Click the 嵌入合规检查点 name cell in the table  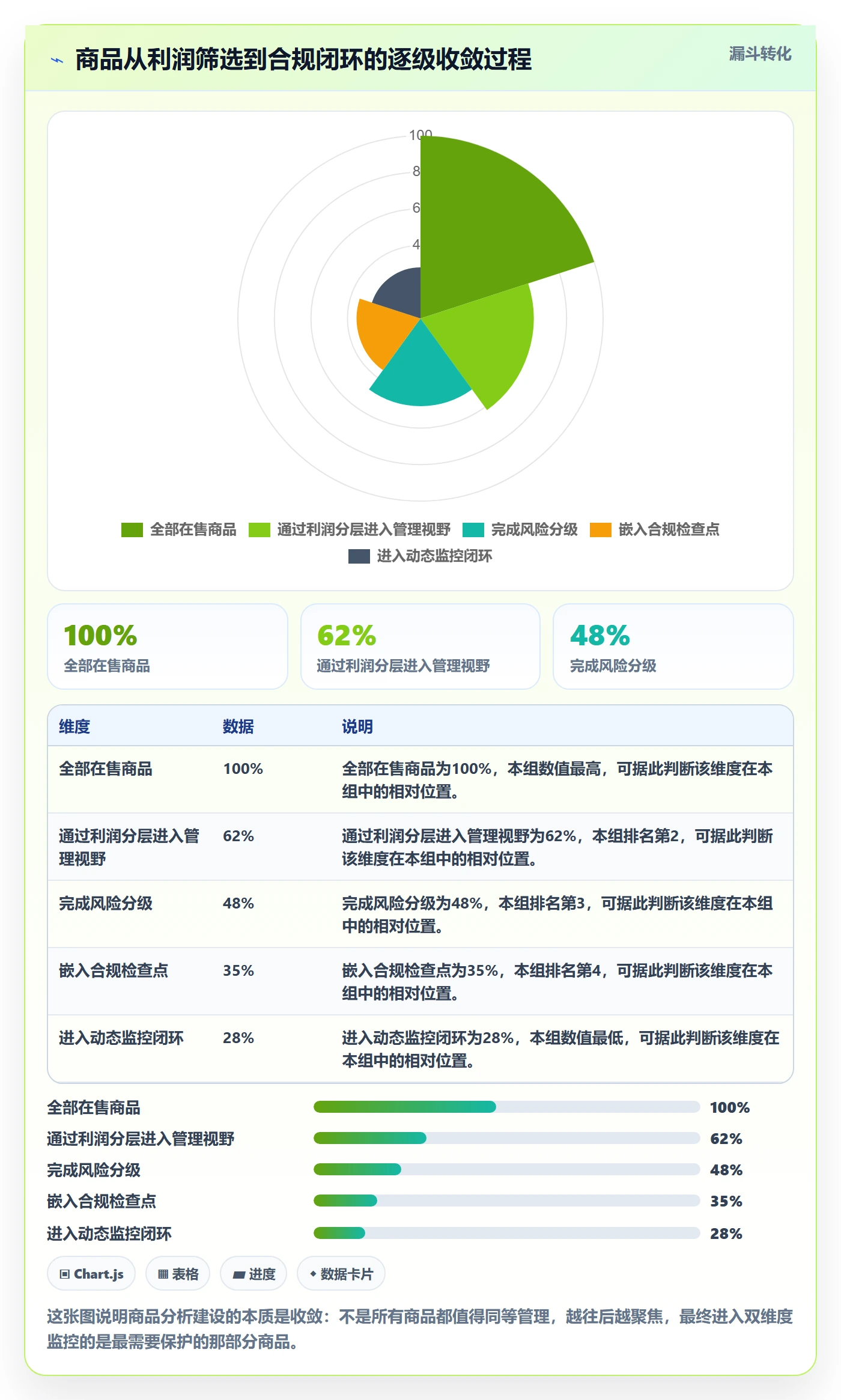(114, 970)
